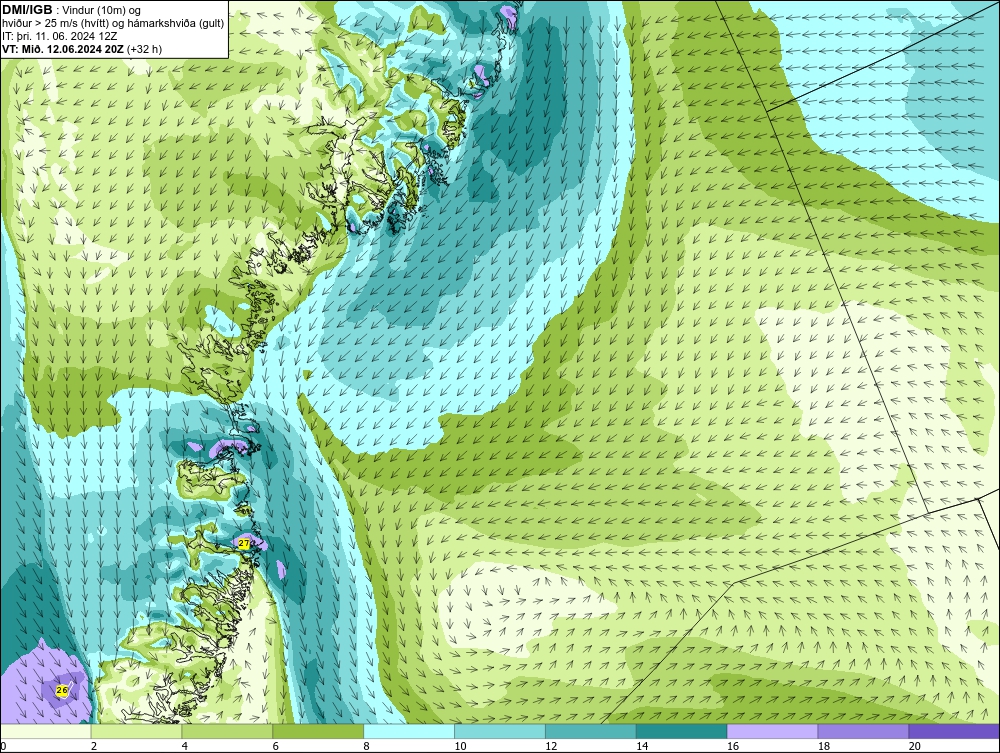Select the 6–8 m/s legend color
The image size is (1000, 753).
(318, 731)
